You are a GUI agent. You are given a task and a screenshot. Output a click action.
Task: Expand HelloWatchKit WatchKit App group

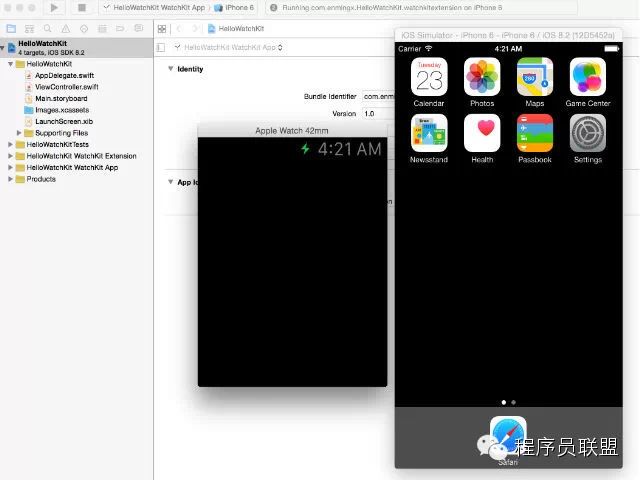coord(11,167)
